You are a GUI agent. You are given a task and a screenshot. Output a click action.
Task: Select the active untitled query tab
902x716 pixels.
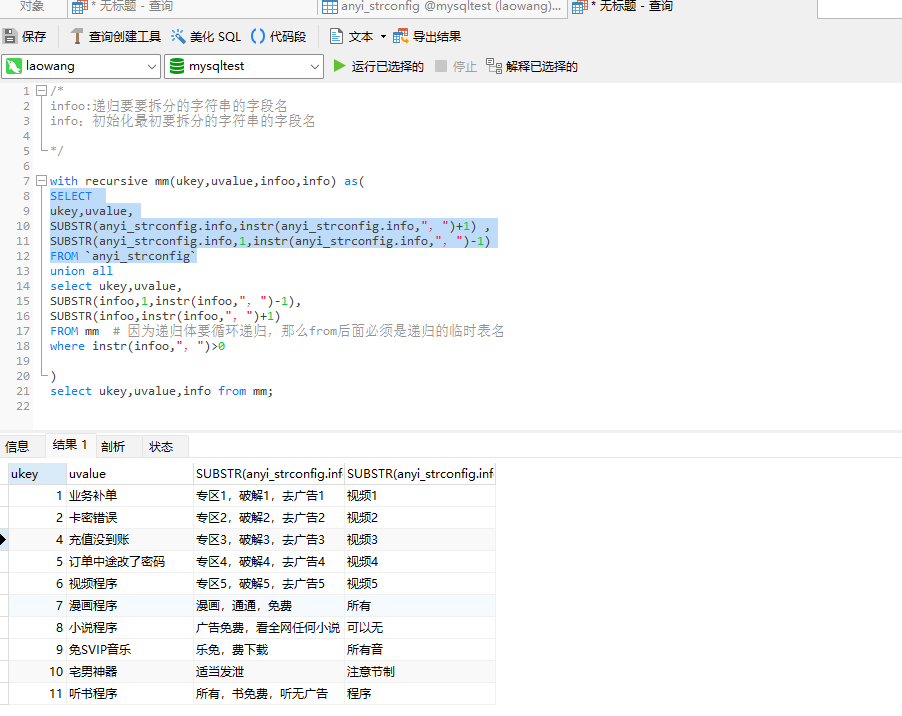[x=691, y=7]
